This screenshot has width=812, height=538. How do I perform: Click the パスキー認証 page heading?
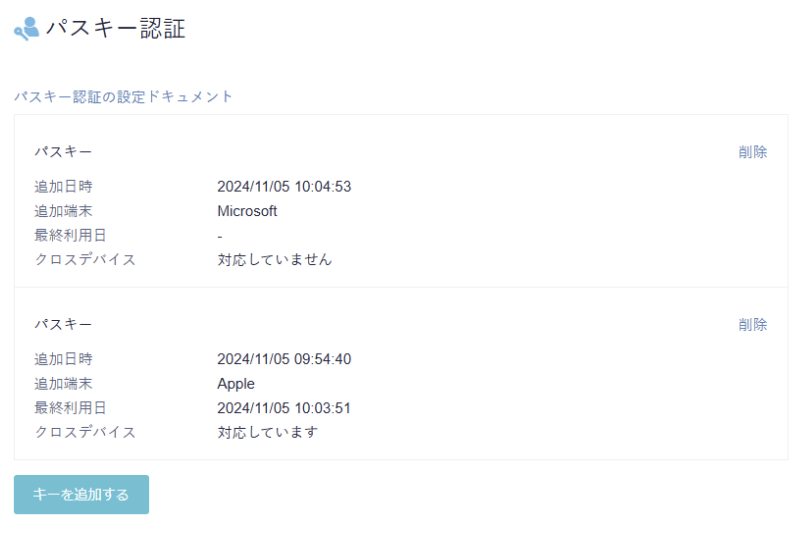[116, 28]
